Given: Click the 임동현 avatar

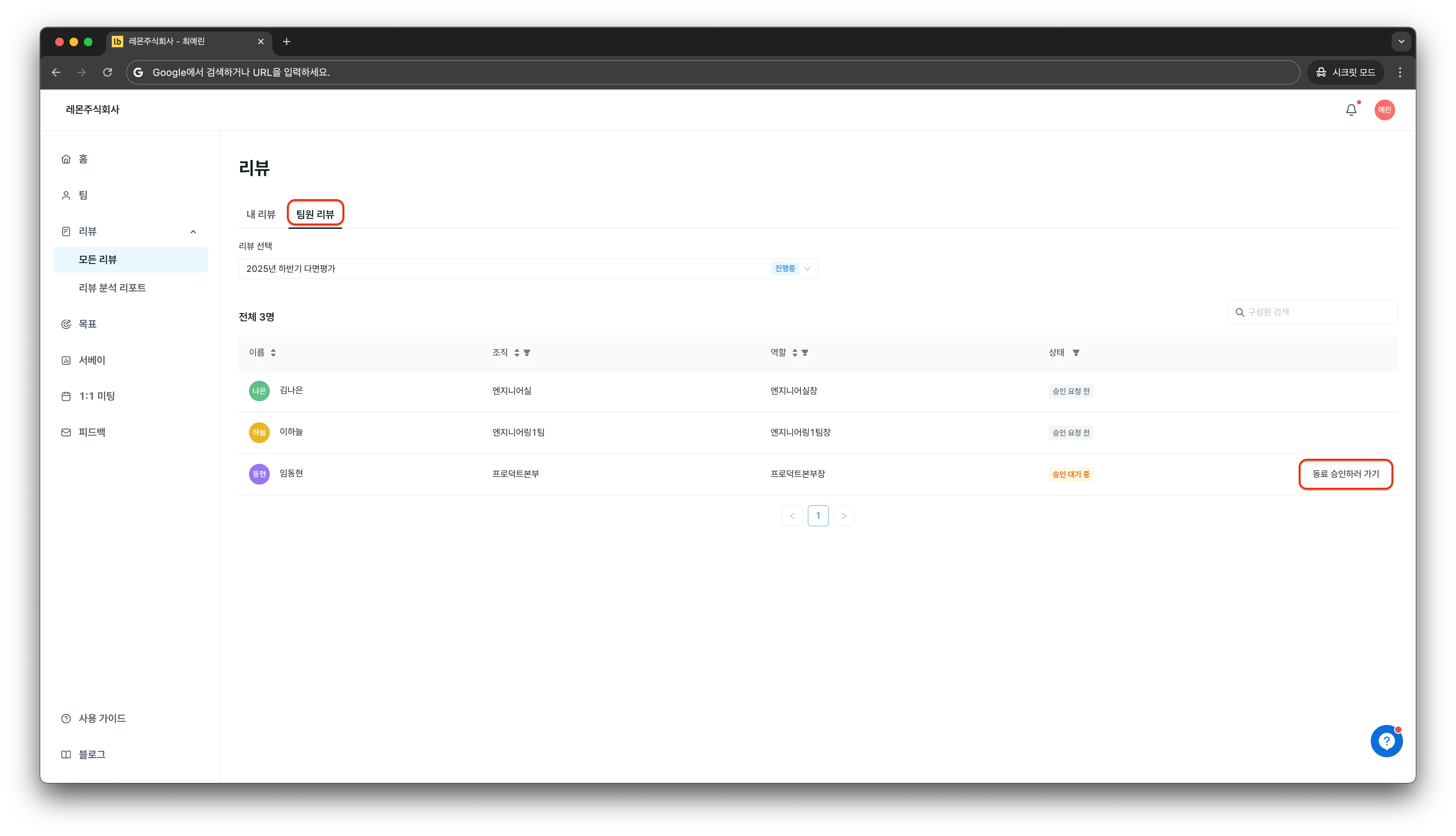Looking at the screenshot, I should point(259,474).
